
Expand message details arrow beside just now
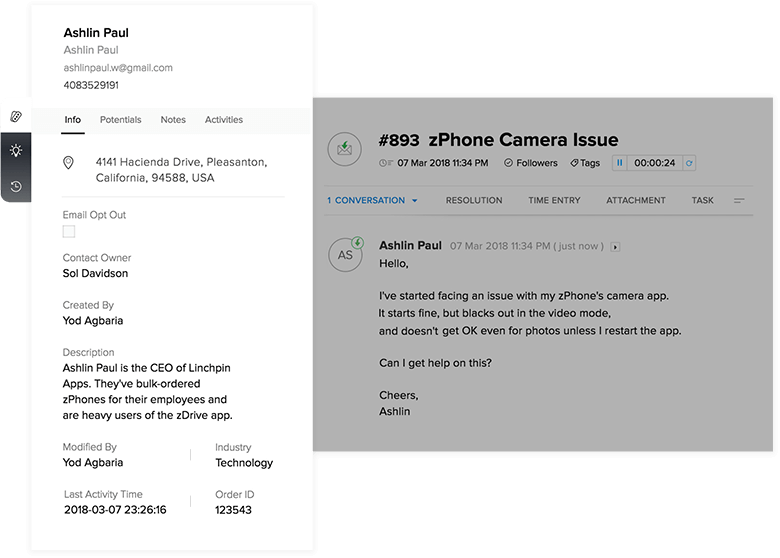(615, 247)
